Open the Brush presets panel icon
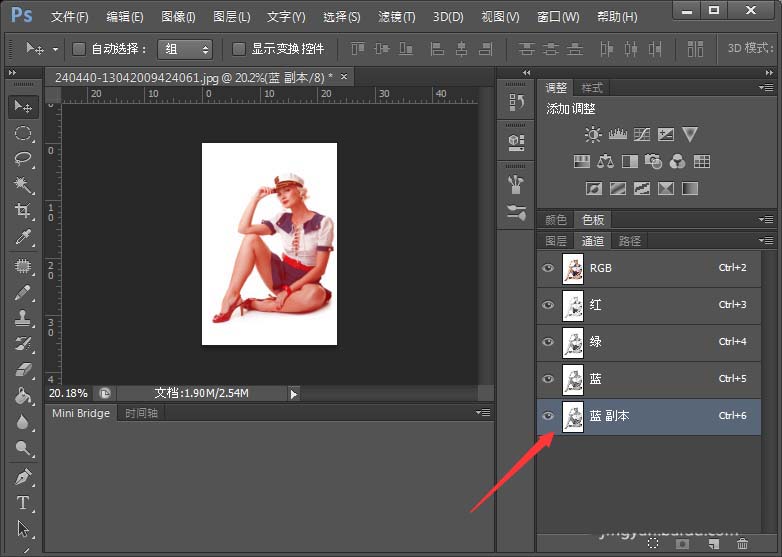This screenshot has height=557, width=782. click(x=516, y=184)
